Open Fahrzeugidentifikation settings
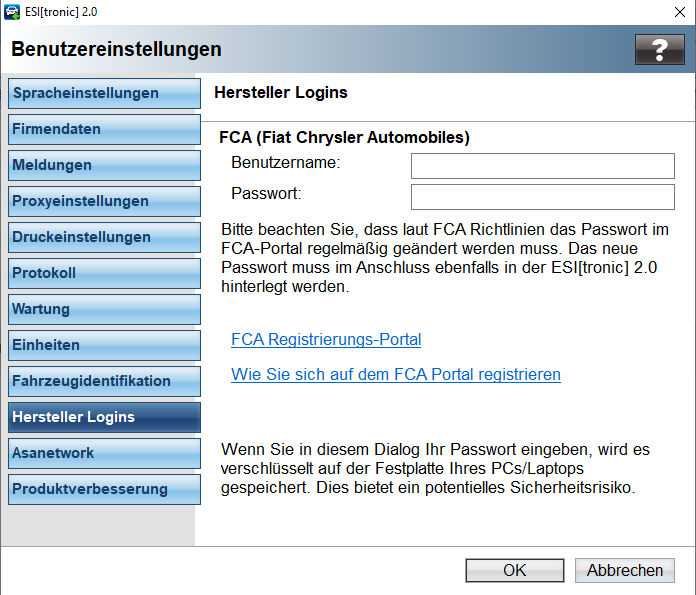The height and width of the screenshot is (595, 696). point(104,381)
